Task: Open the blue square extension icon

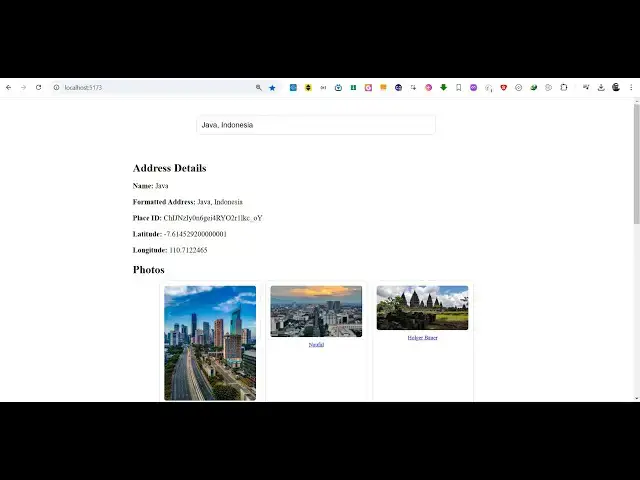Action: point(293,87)
